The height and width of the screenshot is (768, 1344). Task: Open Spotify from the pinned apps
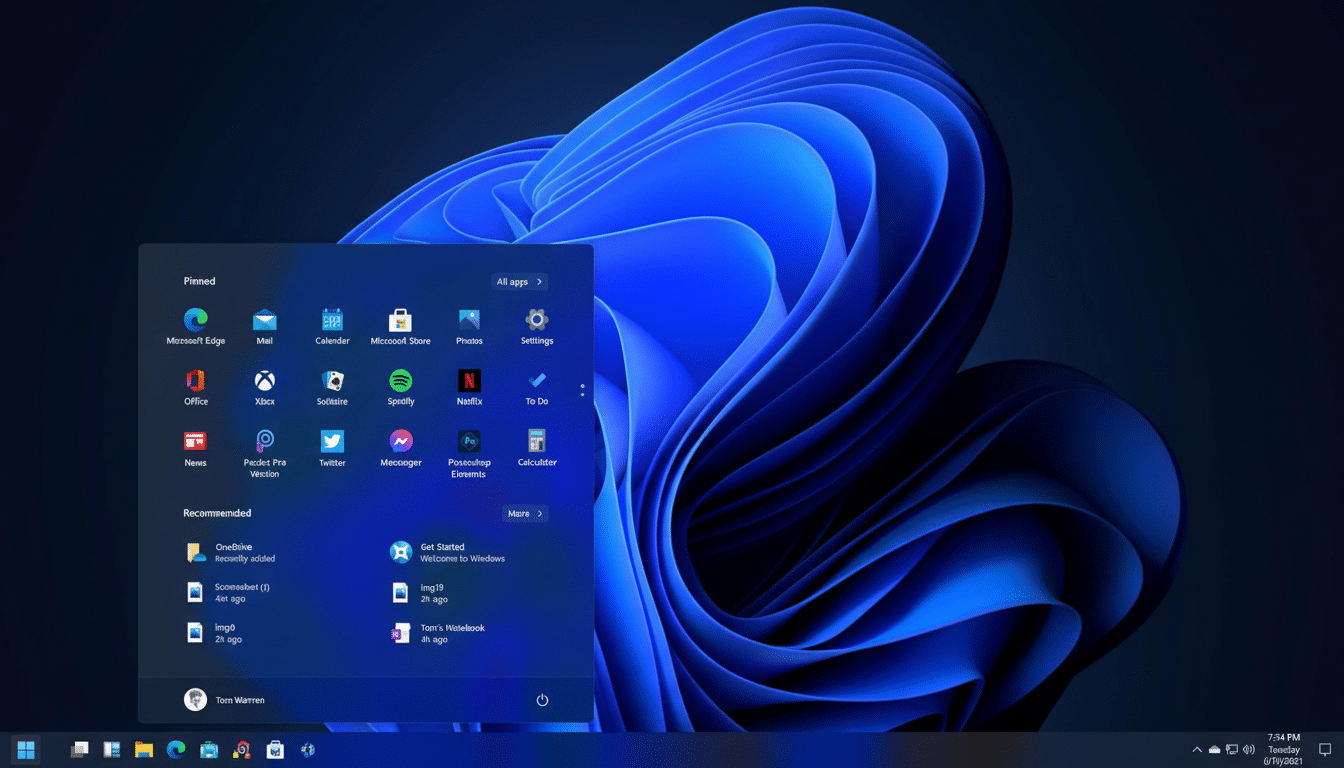pyautogui.click(x=400, y=387)
